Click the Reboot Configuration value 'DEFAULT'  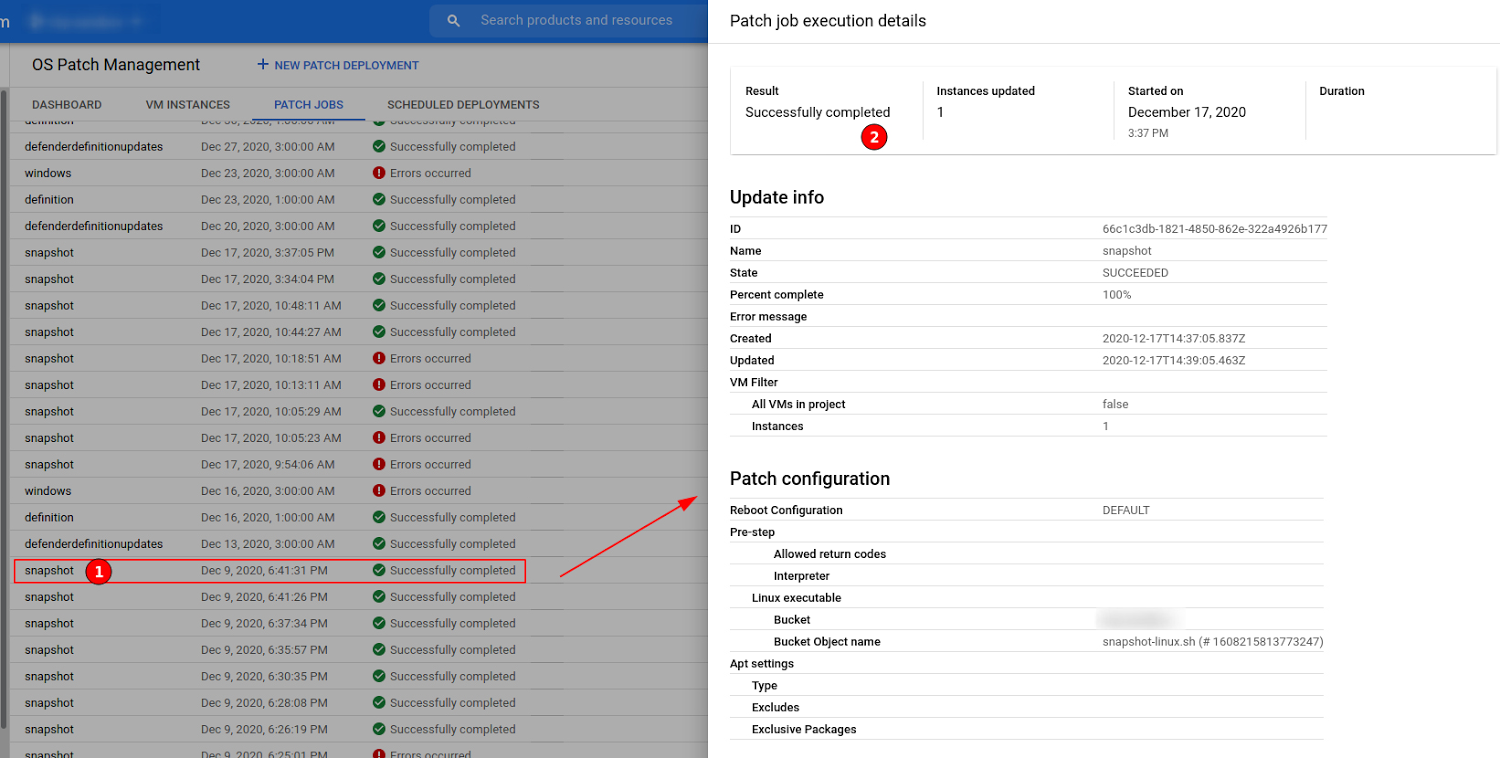tap(1126, 510)
